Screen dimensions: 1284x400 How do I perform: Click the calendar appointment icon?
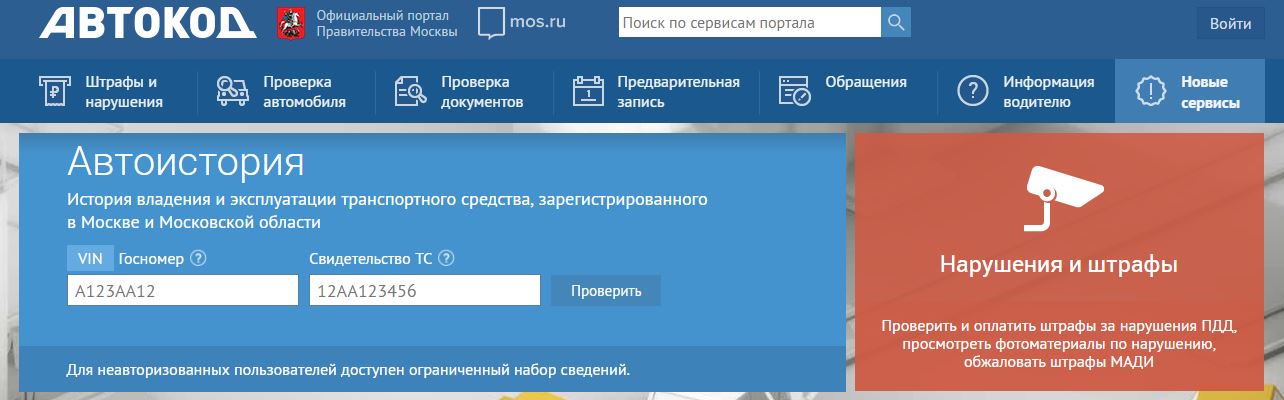pos(589,91)
